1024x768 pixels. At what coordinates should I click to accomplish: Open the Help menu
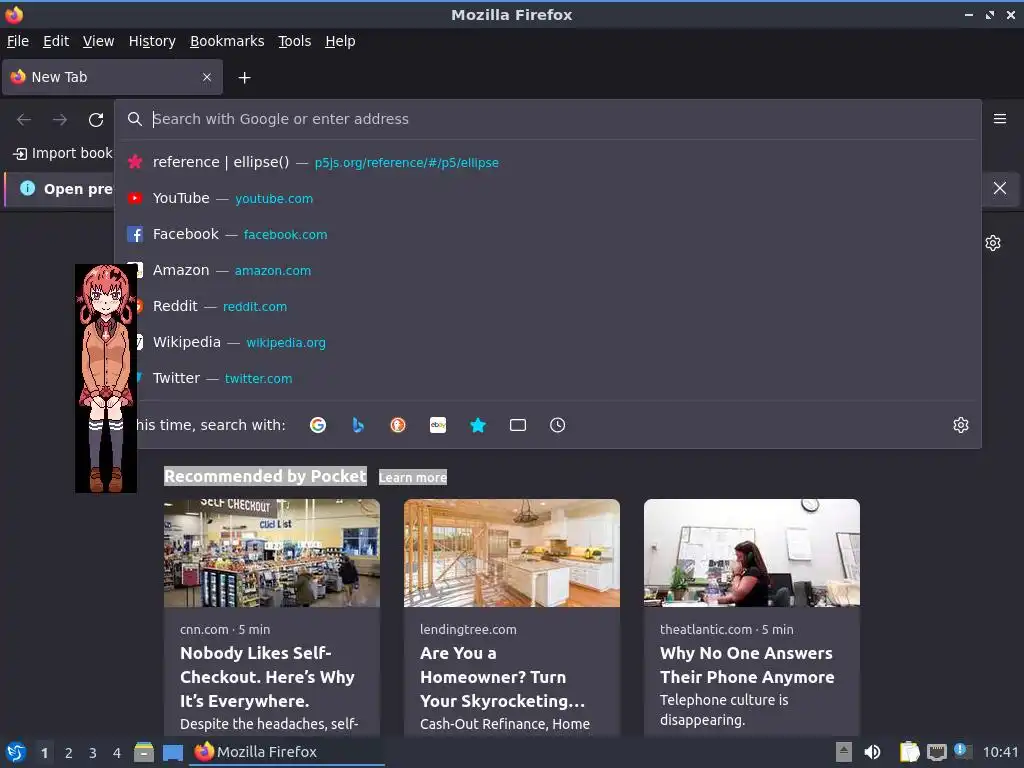[x=340, y=41]
